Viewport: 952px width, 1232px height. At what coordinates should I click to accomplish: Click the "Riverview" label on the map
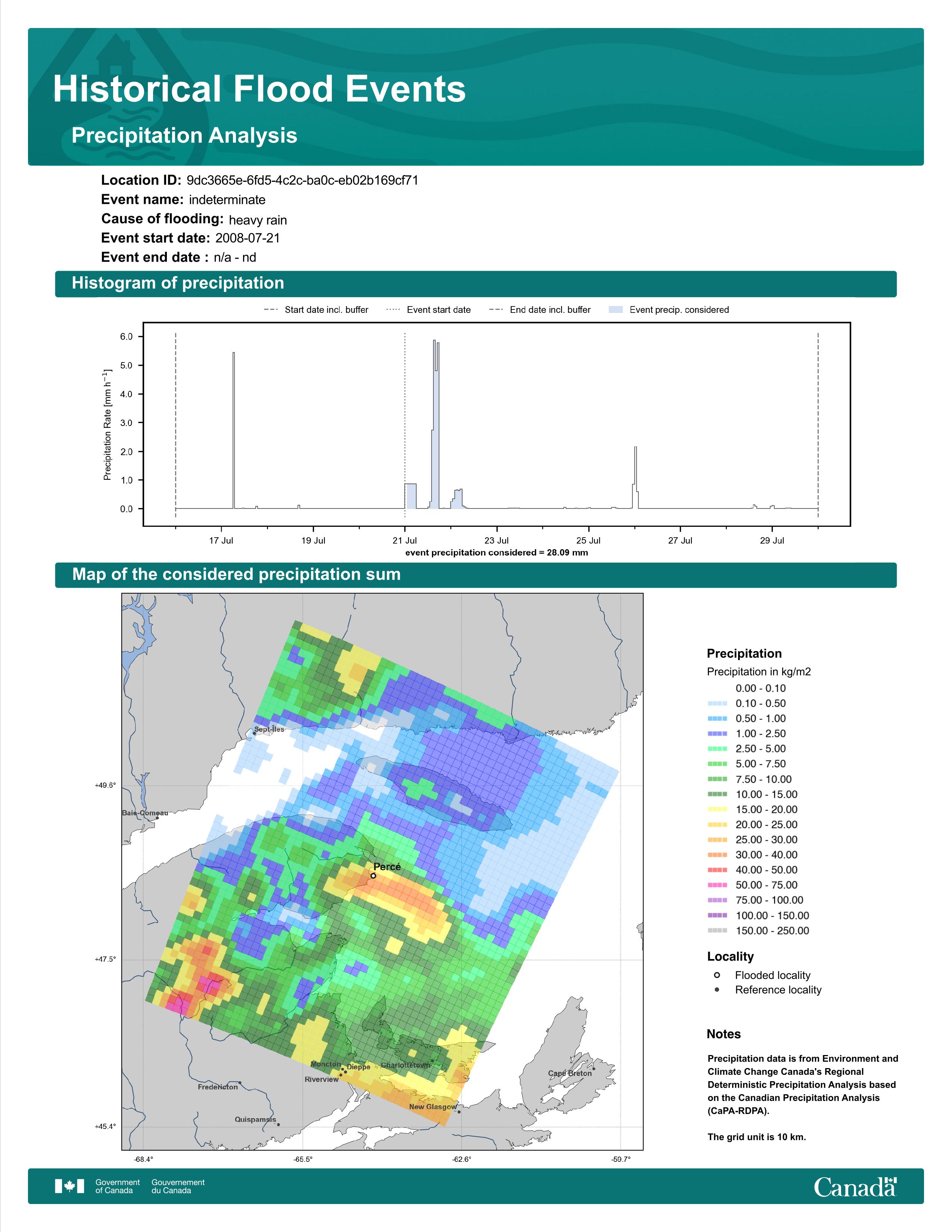click(x=321, y=1079)
